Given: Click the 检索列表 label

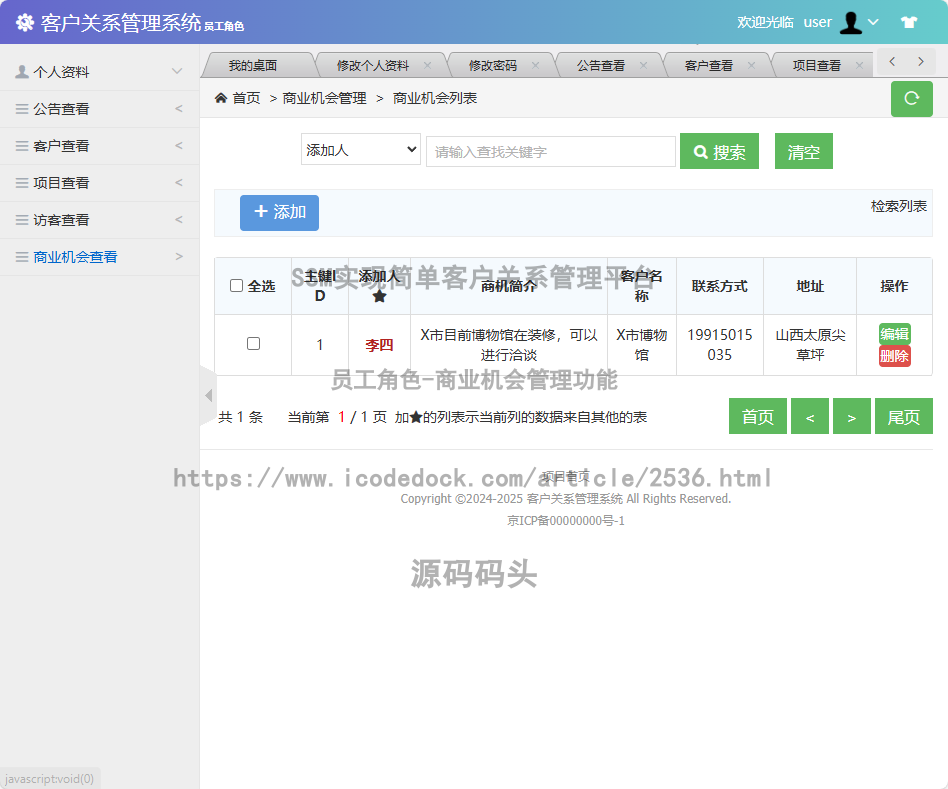Looking at the screenshot, I should click(898, 206).
